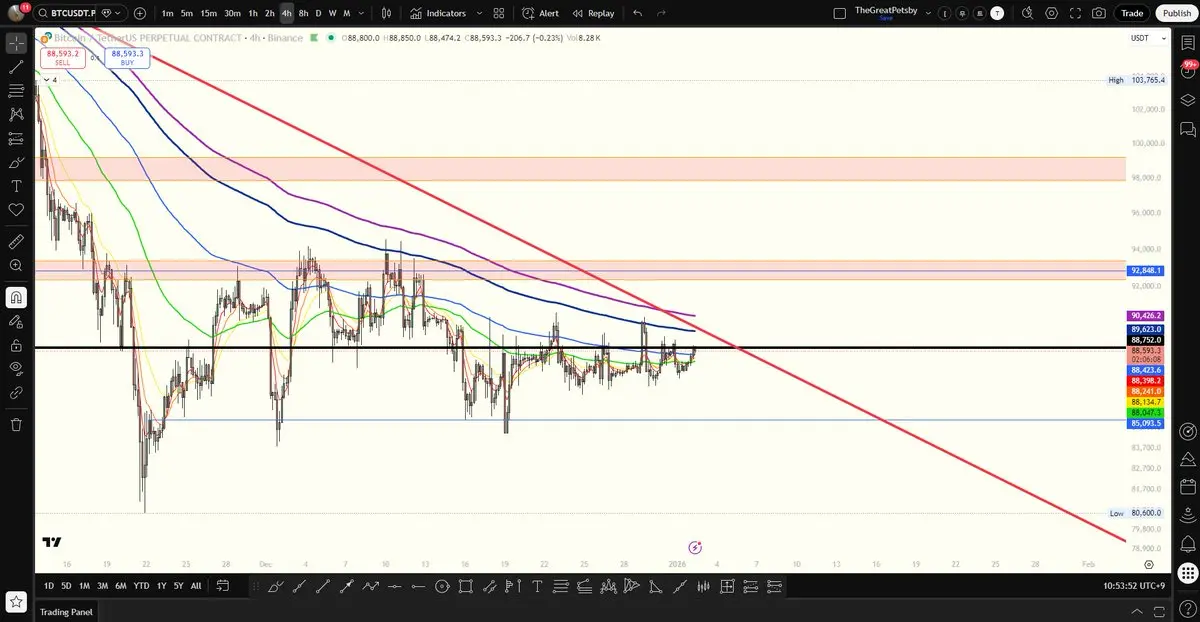Click the Publish button

(1175, 13)
